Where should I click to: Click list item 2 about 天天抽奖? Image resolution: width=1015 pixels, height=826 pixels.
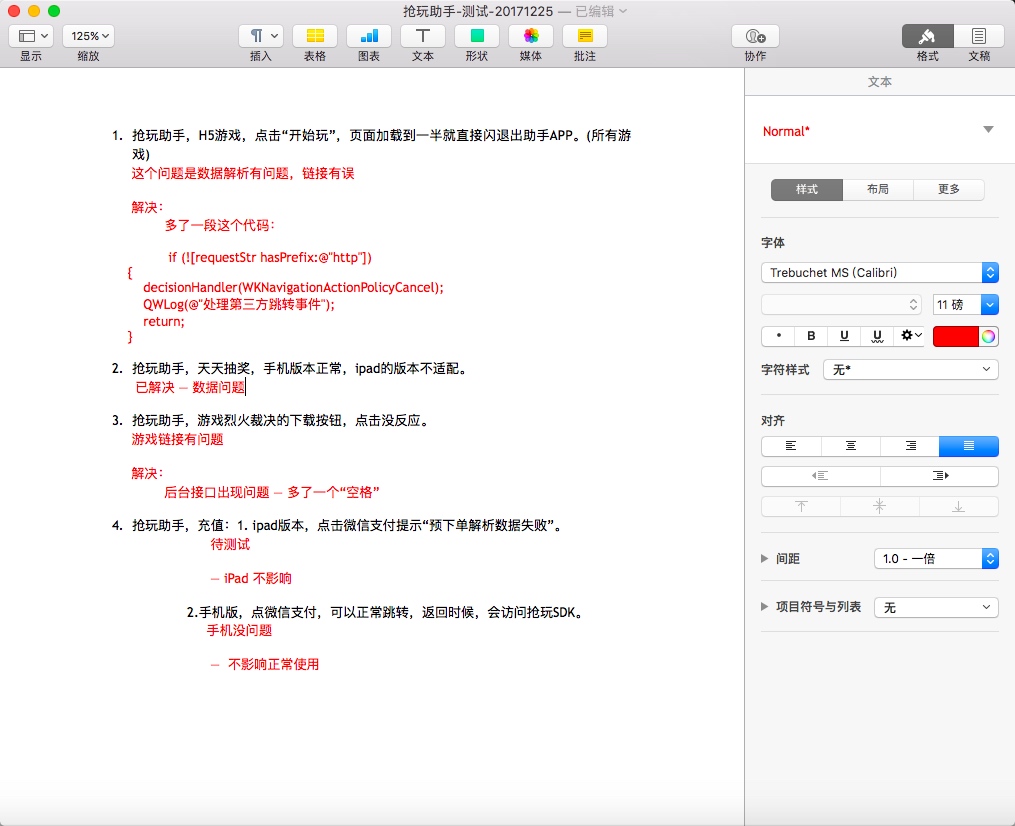point(289,368)
